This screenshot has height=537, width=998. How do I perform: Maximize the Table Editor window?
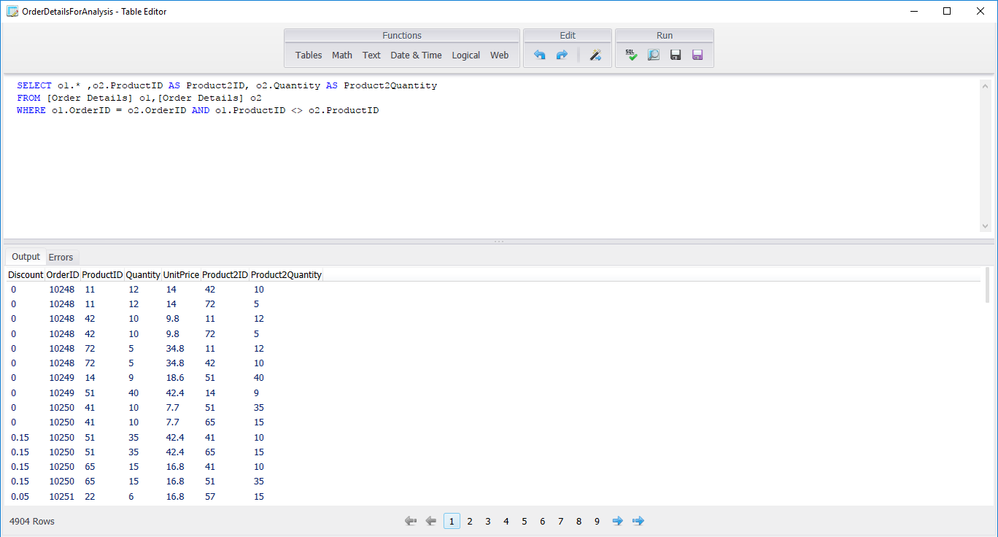(x=947, y=11)
